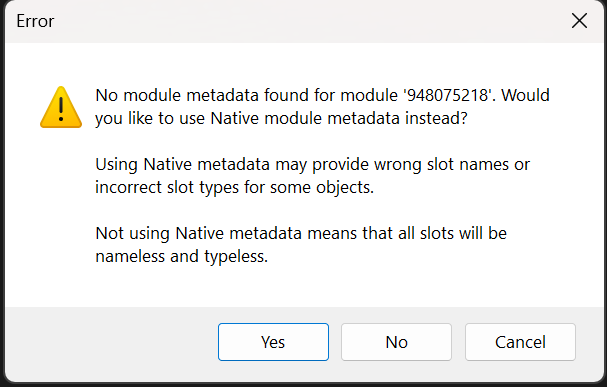
Task: Click the word 'Would' in the message
Action: click(x=525, y=95)
